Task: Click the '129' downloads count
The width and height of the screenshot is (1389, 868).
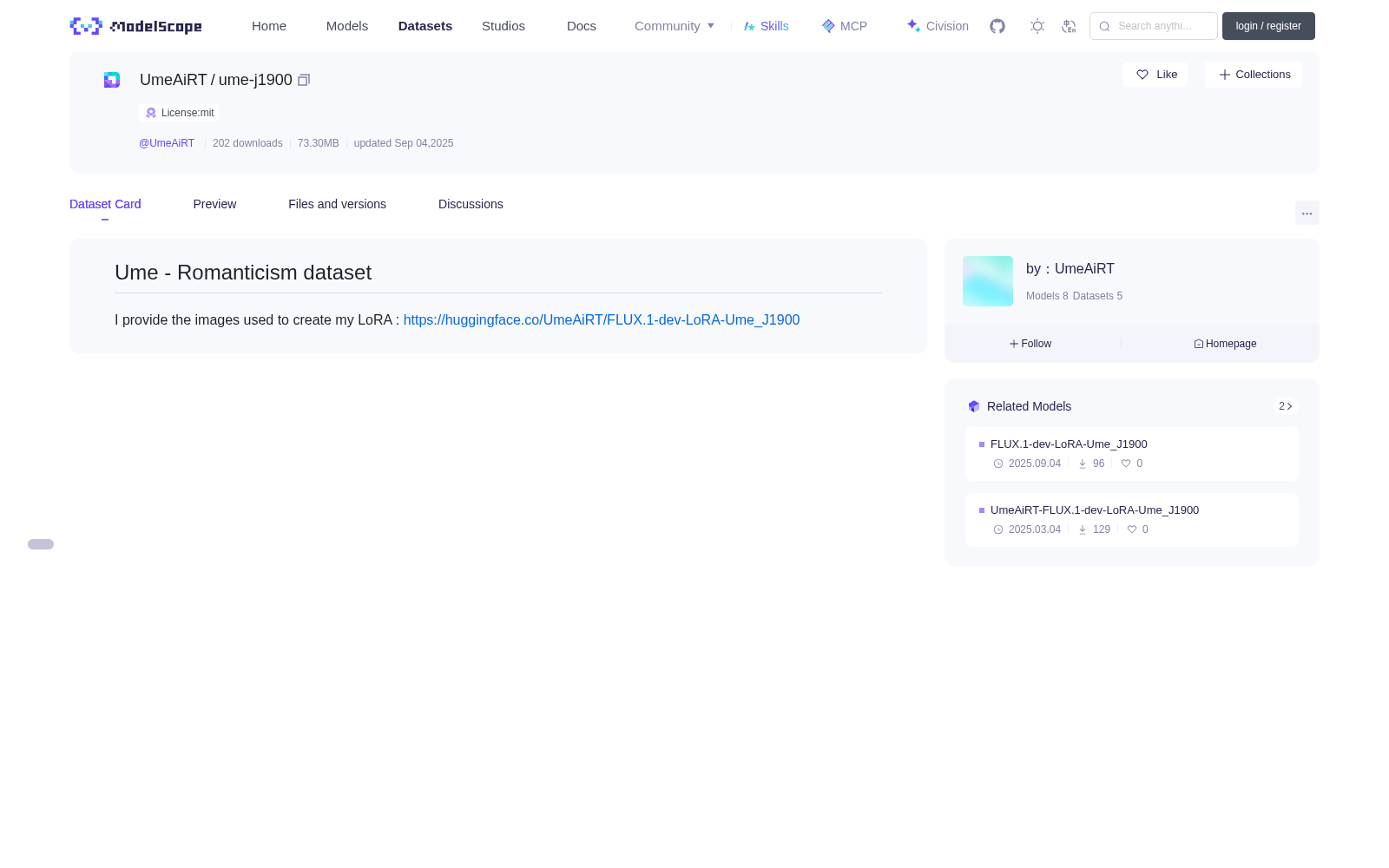Action: (x=1102, y=529)
